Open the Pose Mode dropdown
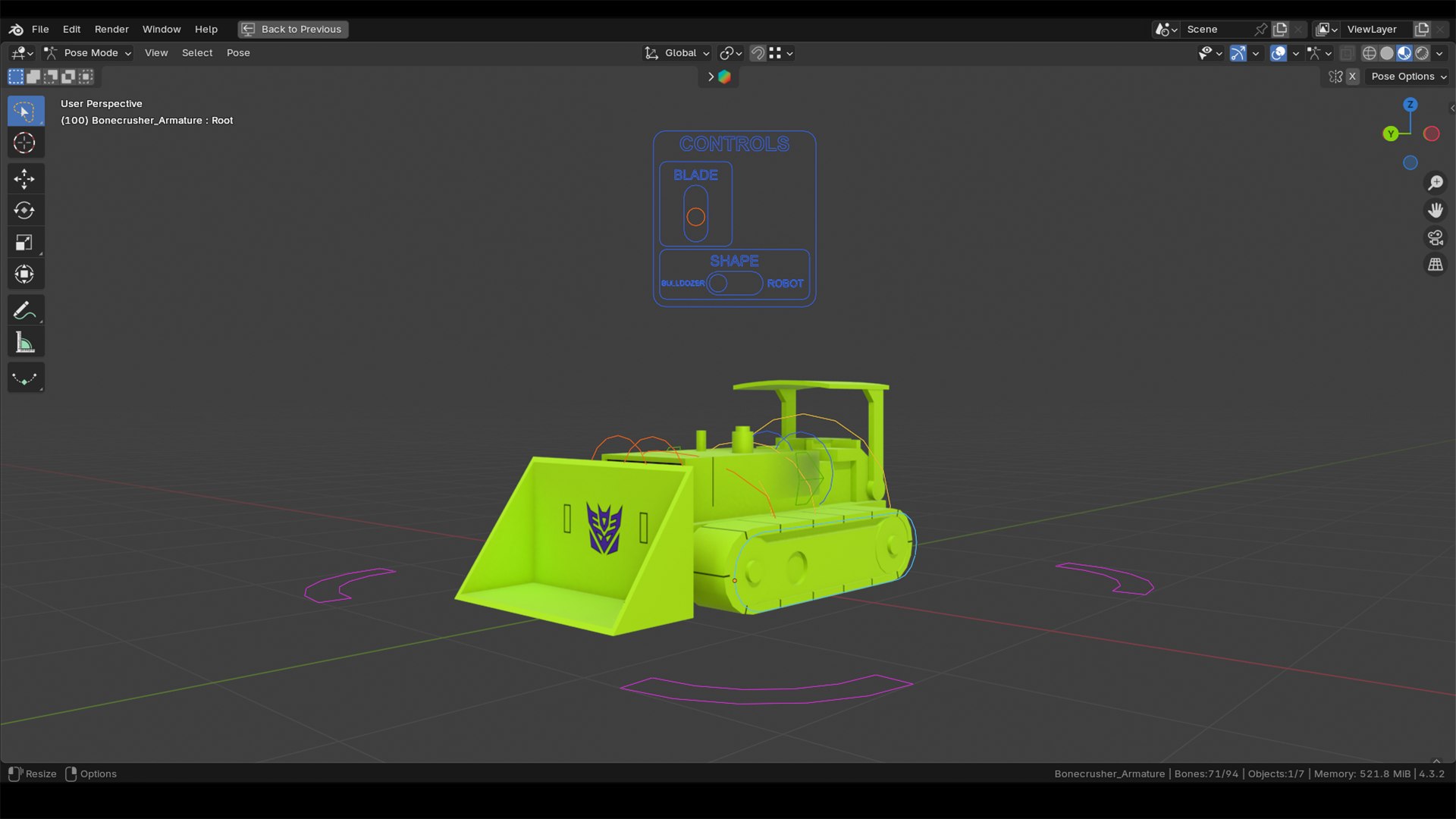The width and height of the screenshot is (1456, 819). pos(87,53)
